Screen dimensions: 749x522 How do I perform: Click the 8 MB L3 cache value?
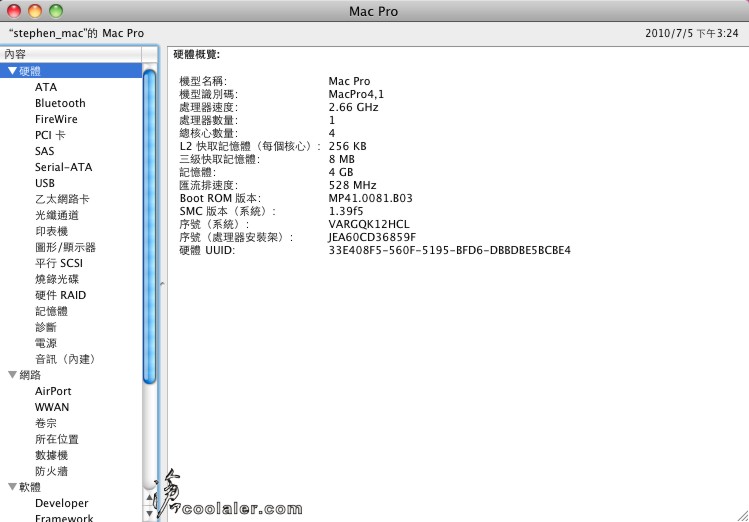point(342,159)
